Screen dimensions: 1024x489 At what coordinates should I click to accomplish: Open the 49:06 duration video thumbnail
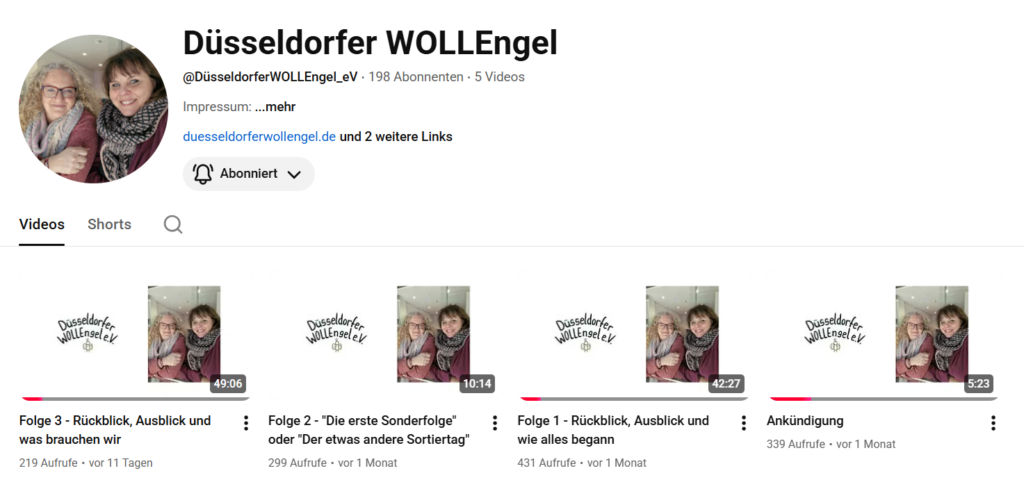pos(135,334)
